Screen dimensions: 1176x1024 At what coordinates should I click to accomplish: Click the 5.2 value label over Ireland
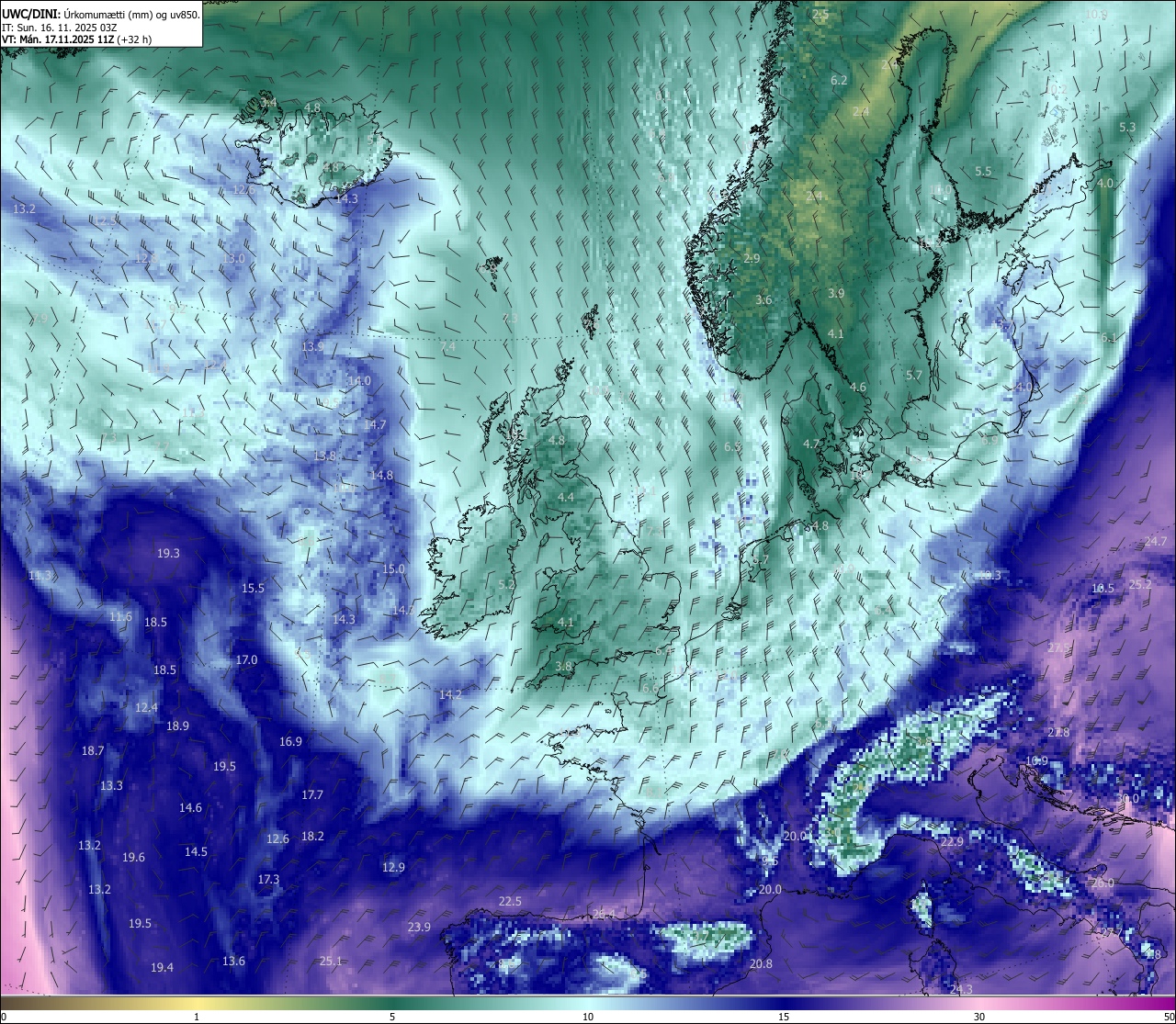(505, 583)
